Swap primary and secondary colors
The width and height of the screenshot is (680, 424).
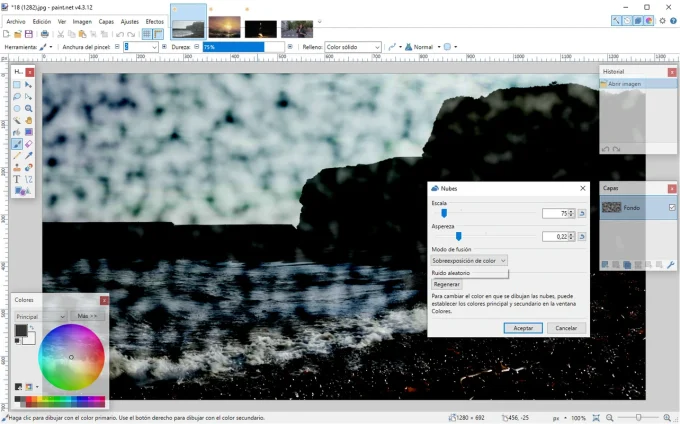tap(32, 327)
